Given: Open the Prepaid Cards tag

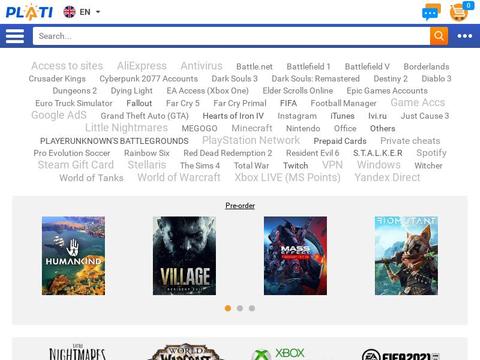Looking at the screenshot, I should pos(340,141).
